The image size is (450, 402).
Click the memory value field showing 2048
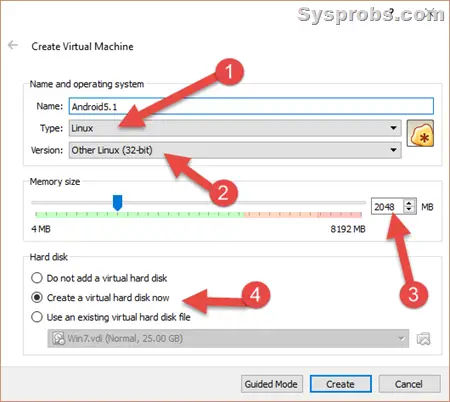[388, 207]
